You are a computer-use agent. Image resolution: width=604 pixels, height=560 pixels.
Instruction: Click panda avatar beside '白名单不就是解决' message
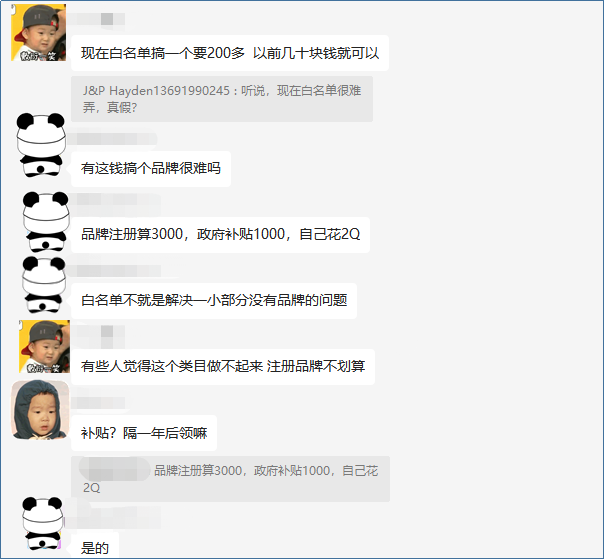coord(44,284)
